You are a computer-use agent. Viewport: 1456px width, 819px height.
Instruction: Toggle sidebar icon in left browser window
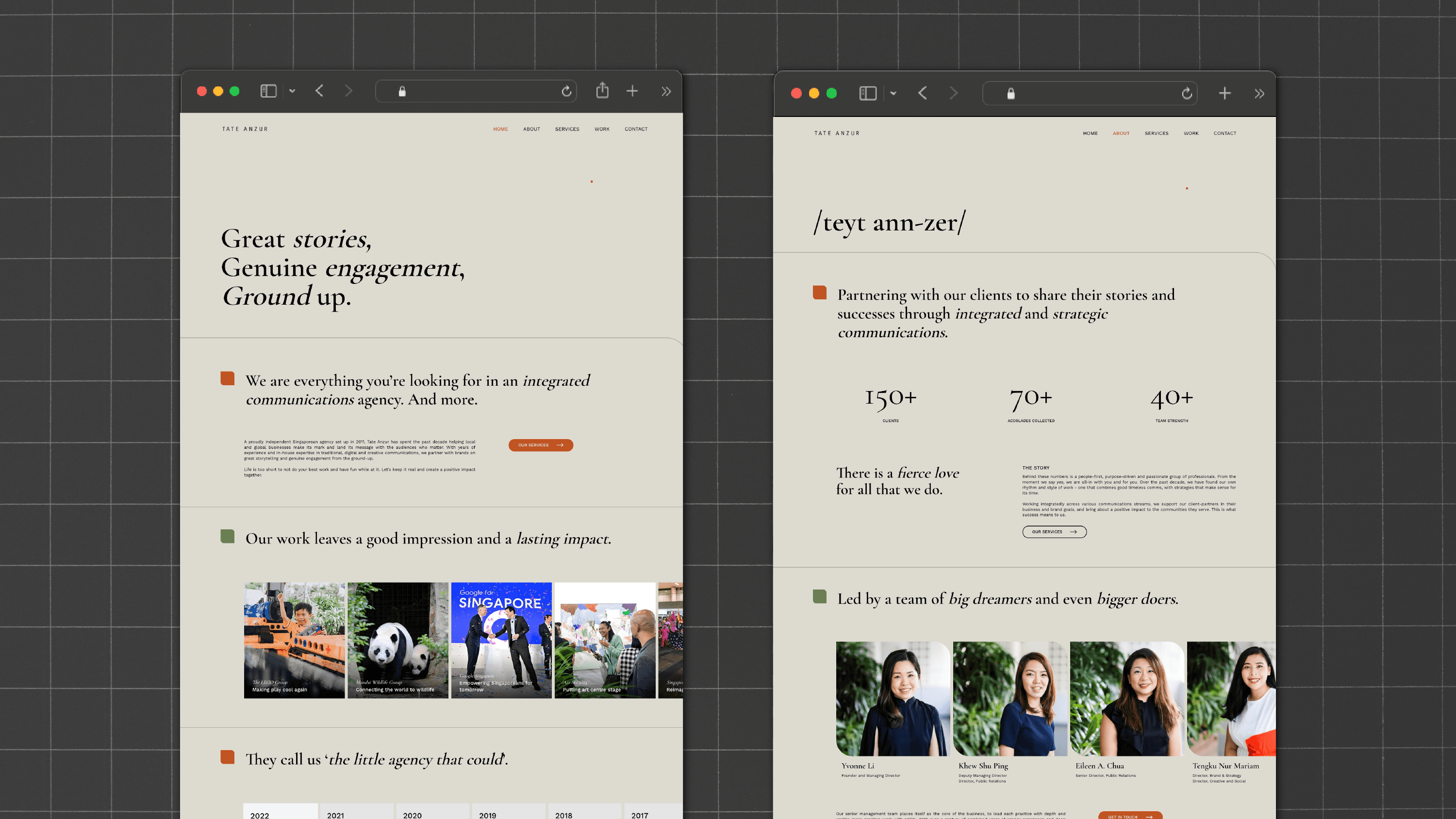tap(268, 91)
